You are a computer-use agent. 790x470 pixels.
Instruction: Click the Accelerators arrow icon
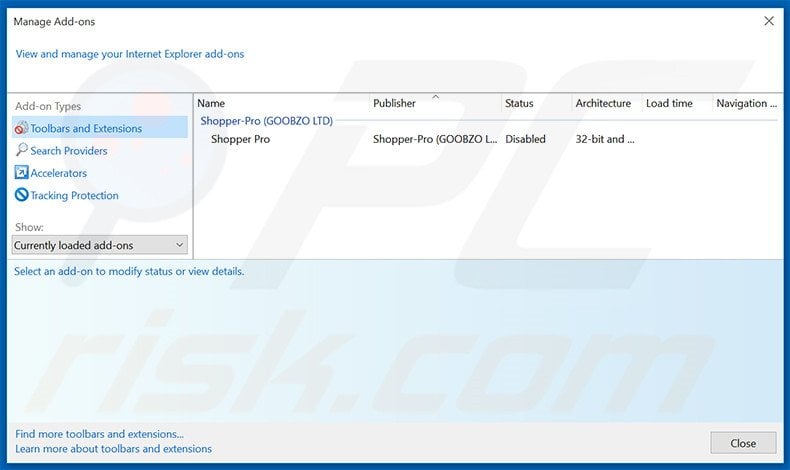coord(21,173)
